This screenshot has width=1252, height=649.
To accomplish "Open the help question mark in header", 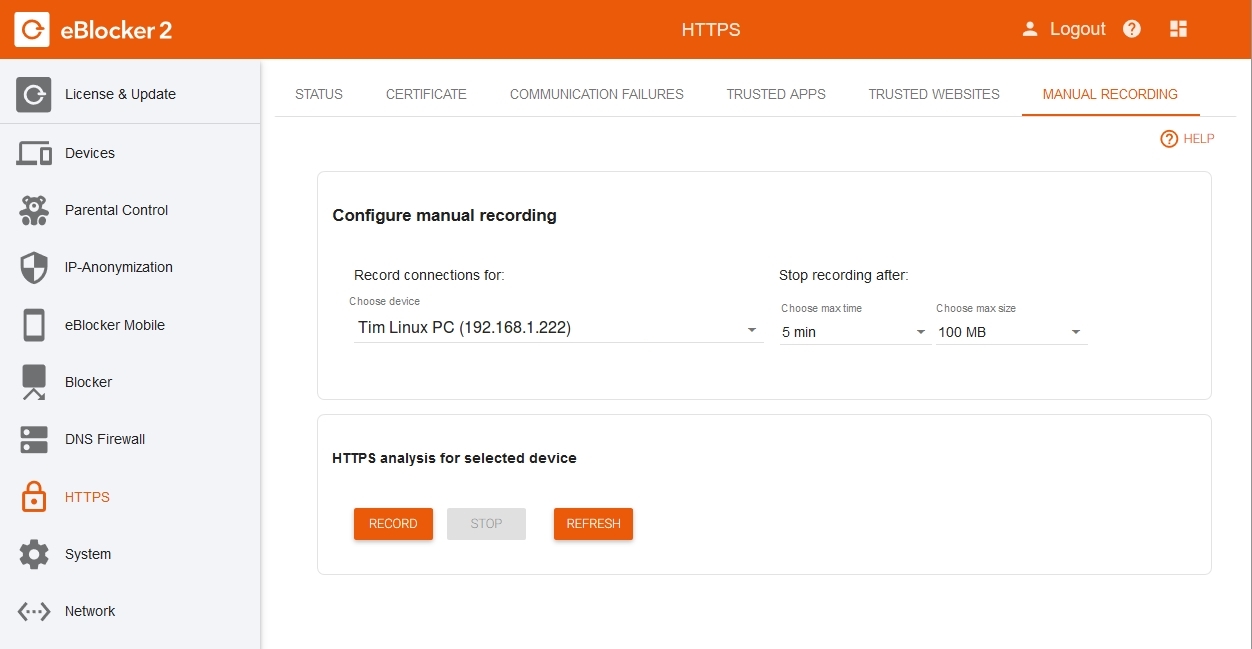I will point(1132,29).
